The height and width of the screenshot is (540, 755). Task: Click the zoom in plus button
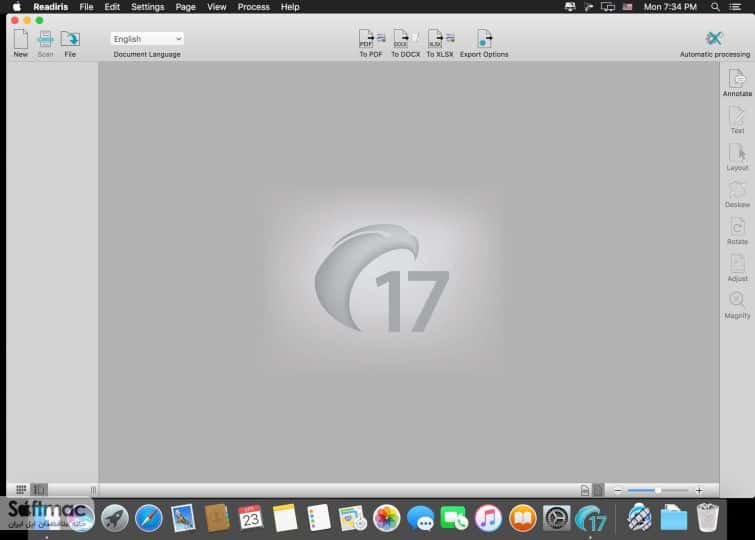click(699, 490)
